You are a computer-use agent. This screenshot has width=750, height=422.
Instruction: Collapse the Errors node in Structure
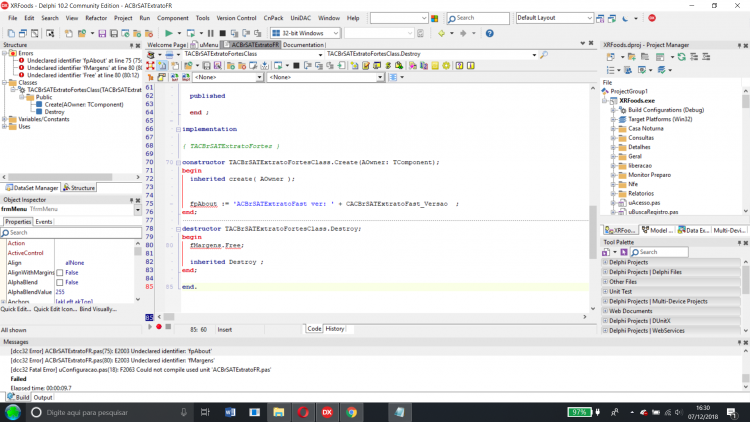[4, 53]
